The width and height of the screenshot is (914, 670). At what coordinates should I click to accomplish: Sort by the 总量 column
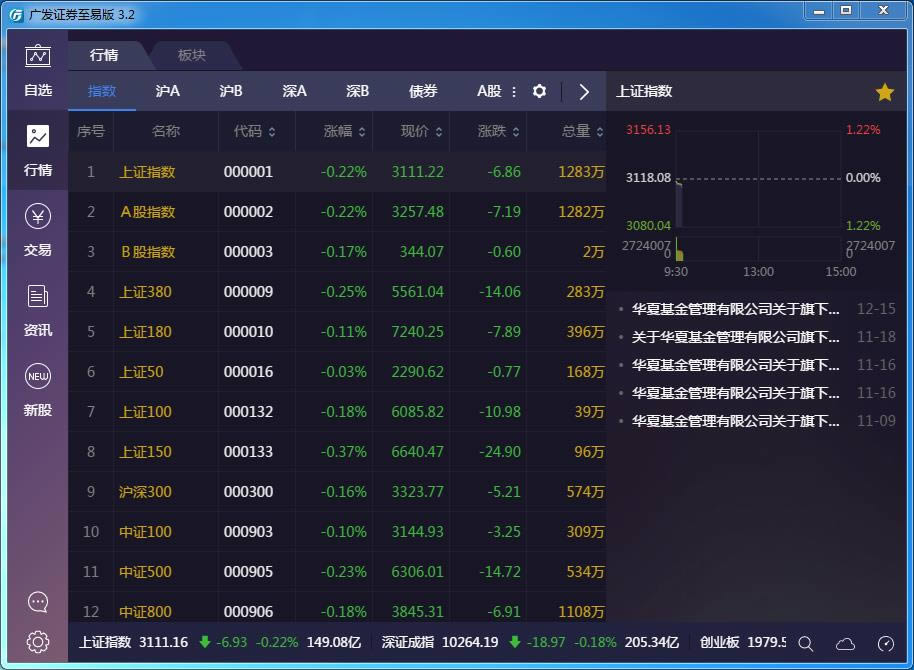[x=582, y=131]
